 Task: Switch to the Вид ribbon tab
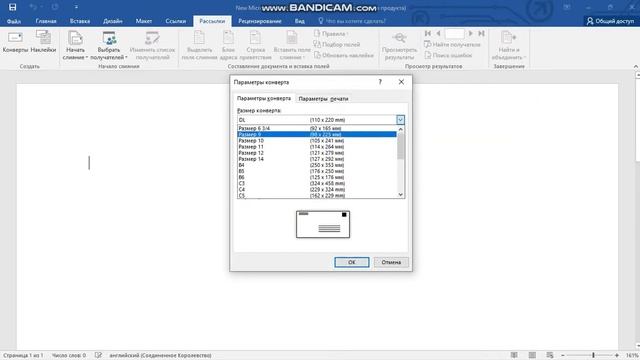pyautogui.click(x=300, y=21)
